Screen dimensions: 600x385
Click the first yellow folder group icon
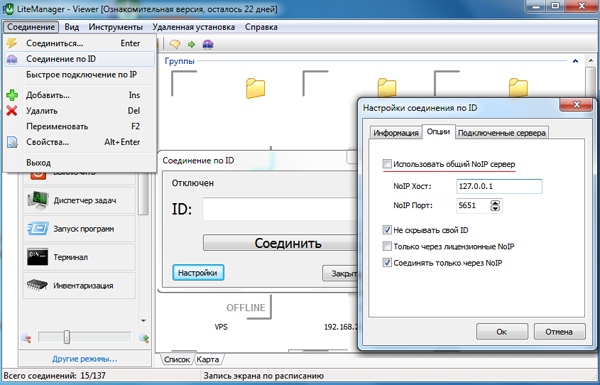tap(255, 88)
